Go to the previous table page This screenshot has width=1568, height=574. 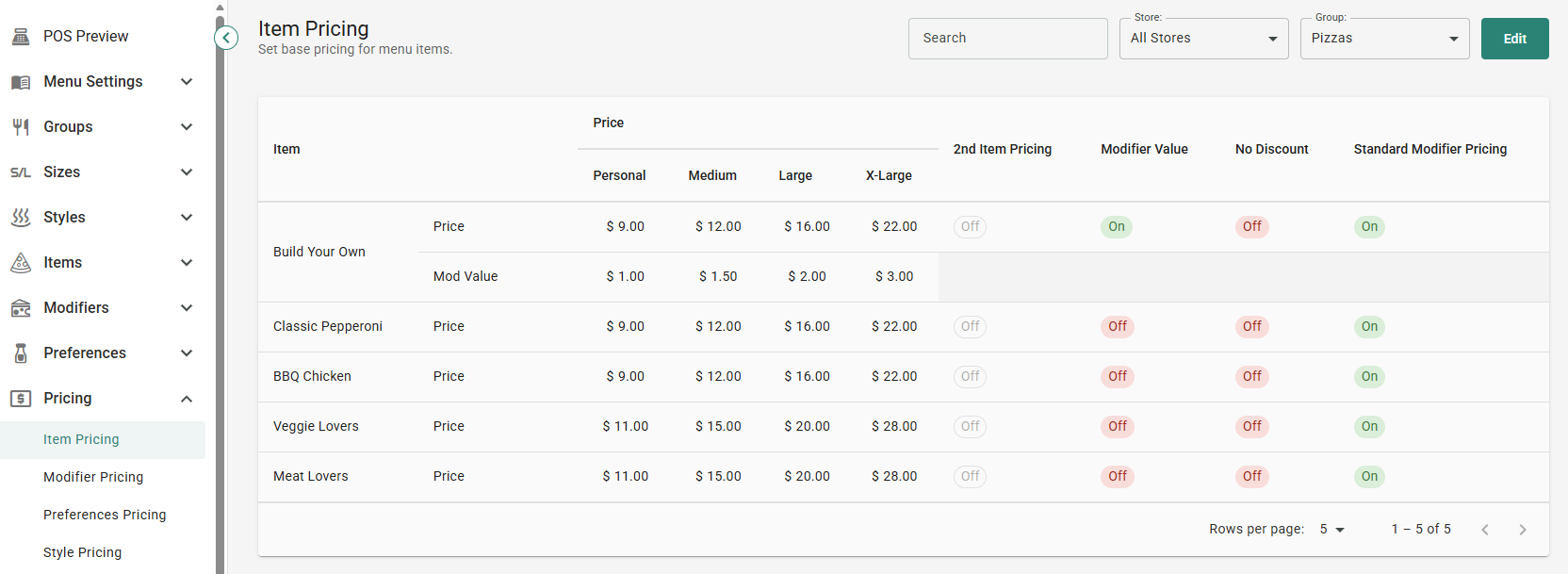[1485, 530]
